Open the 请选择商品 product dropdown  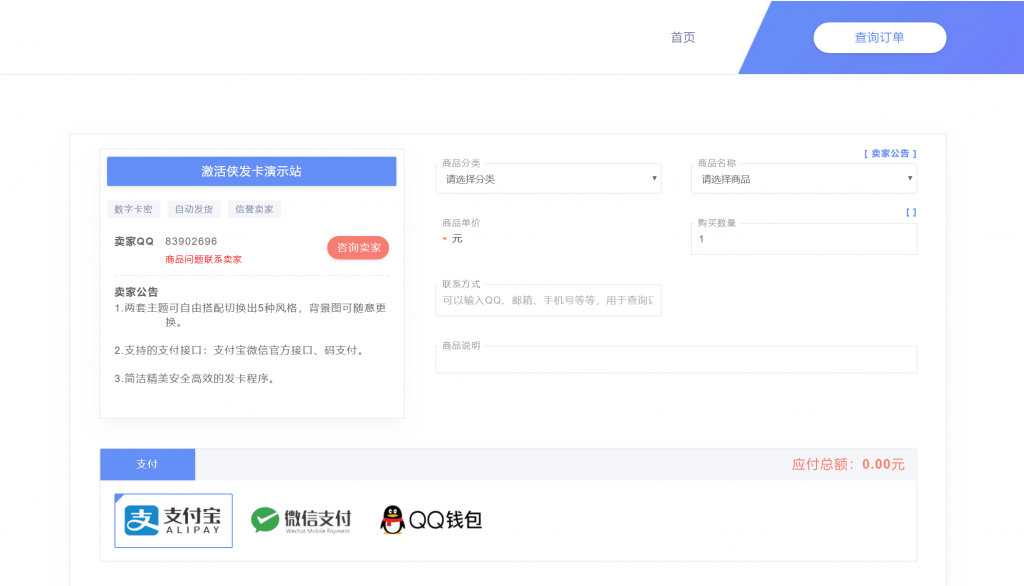[x=804, y=178]
